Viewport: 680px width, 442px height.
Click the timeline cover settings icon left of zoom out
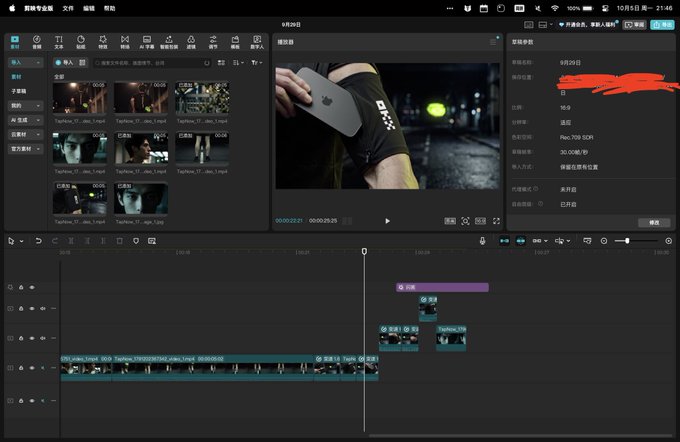click(587, 241)
